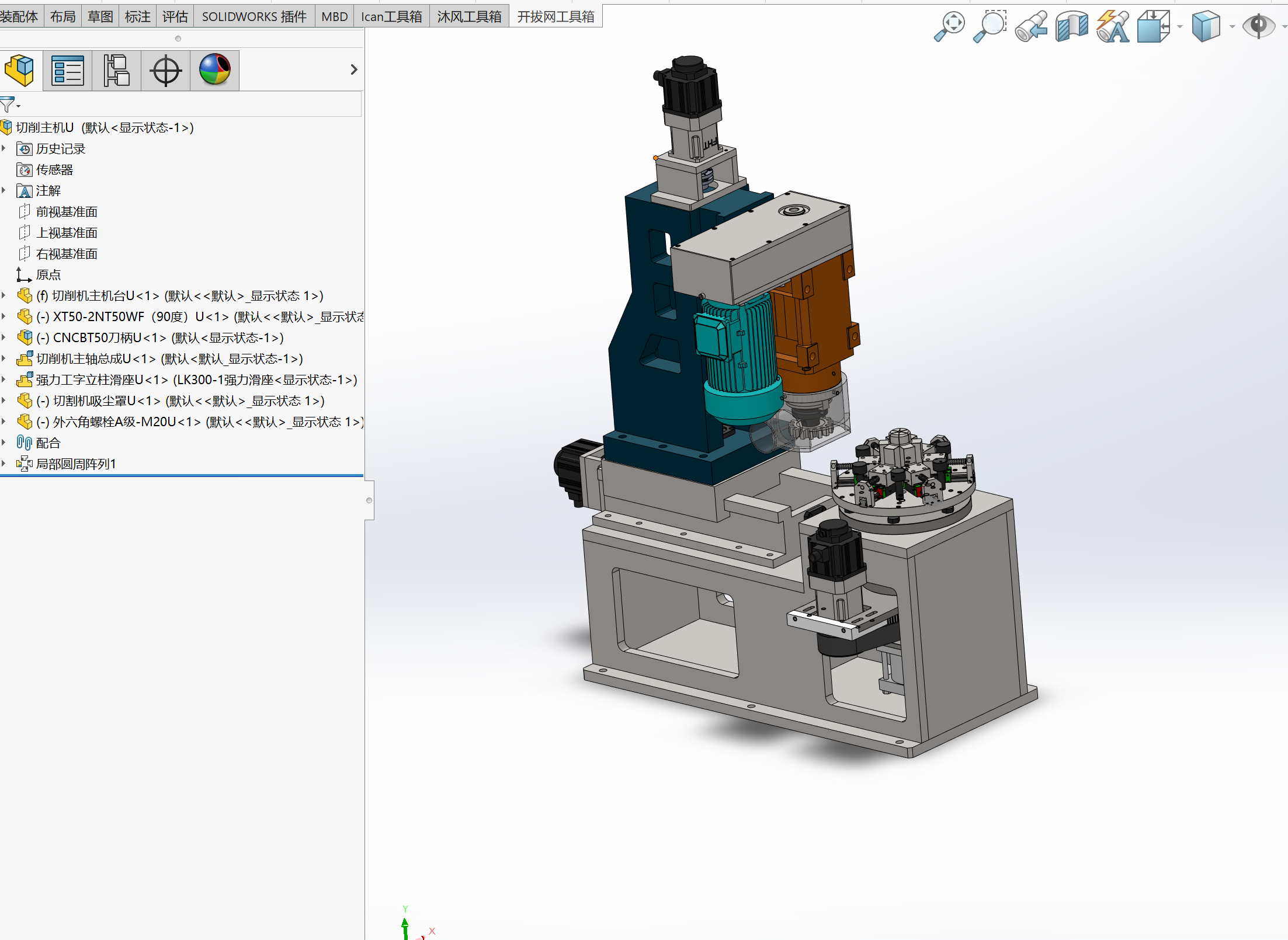Click the 原点 origin icon

pyautogui.click(x=24, y=275)
